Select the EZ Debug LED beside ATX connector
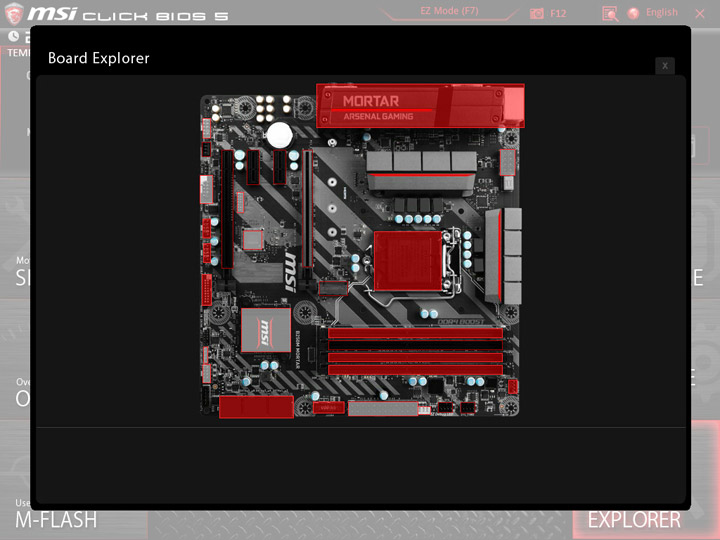This screenshot has height=540, width=720. click(424, 409)
